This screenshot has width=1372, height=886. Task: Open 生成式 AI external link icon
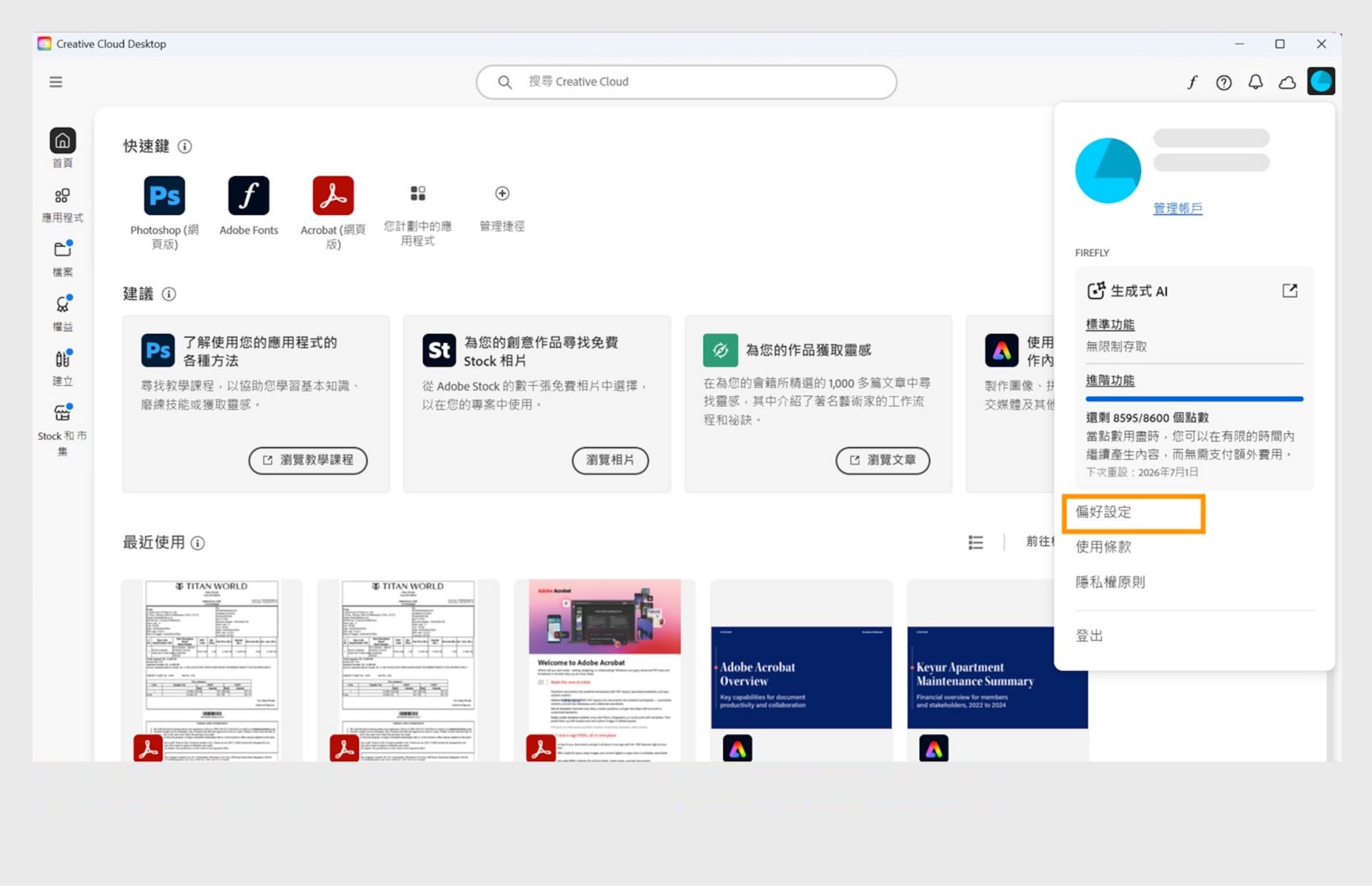pyautogui.click(x=1290, y=291)
